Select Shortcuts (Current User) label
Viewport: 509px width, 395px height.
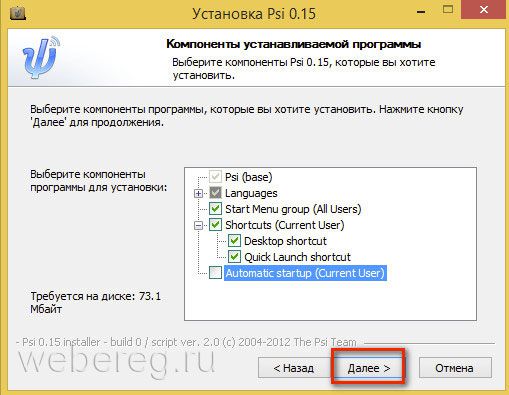tap(285, 225)
